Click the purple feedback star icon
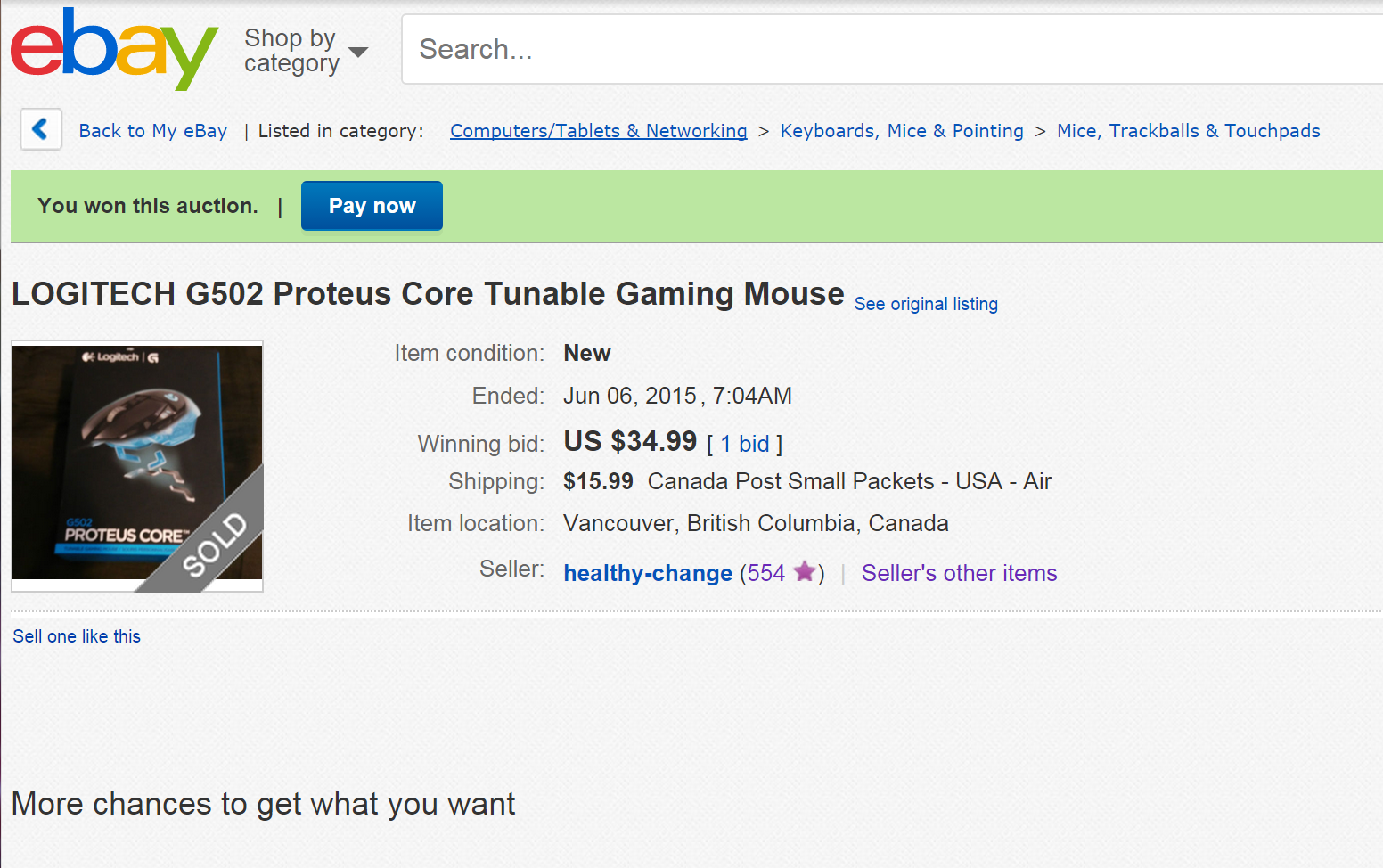Image resolution: width=1383 pixels, height=868 pixels. pyautogui.click(x=805, y=571)
